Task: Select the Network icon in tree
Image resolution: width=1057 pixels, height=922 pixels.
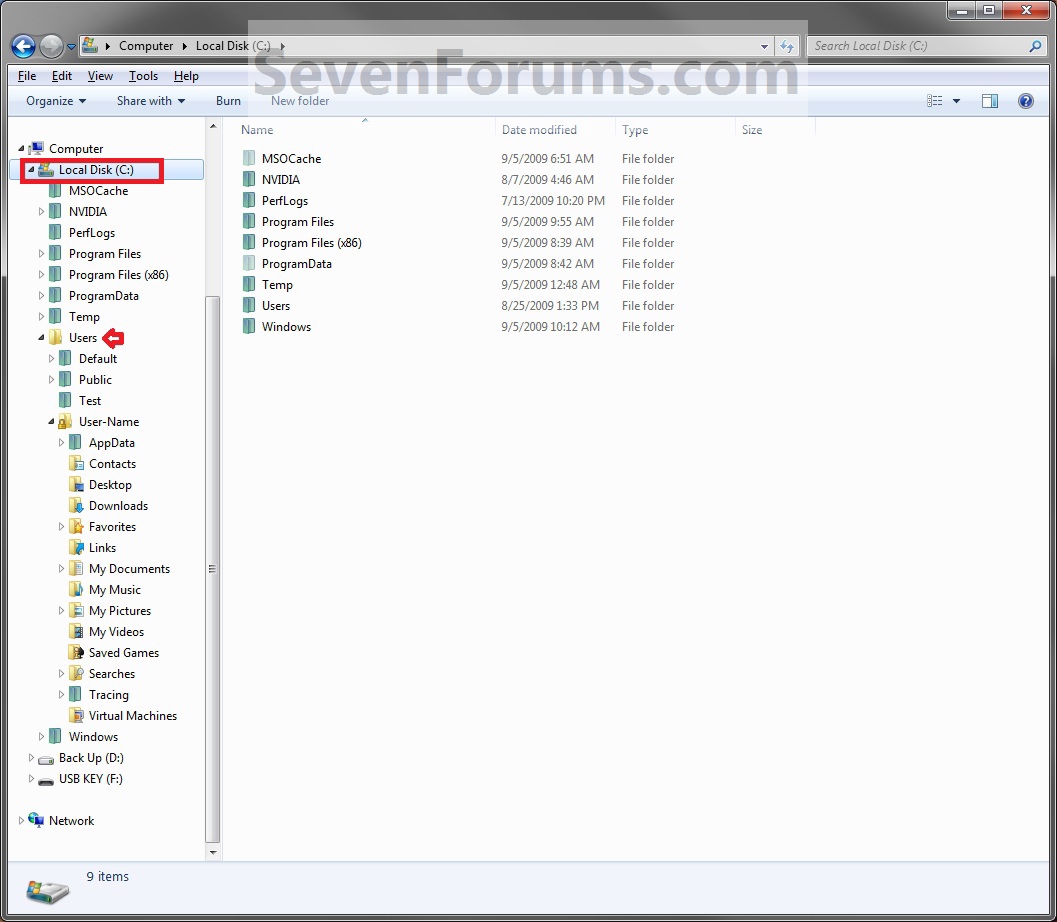Action: click(x=36, y=820)
